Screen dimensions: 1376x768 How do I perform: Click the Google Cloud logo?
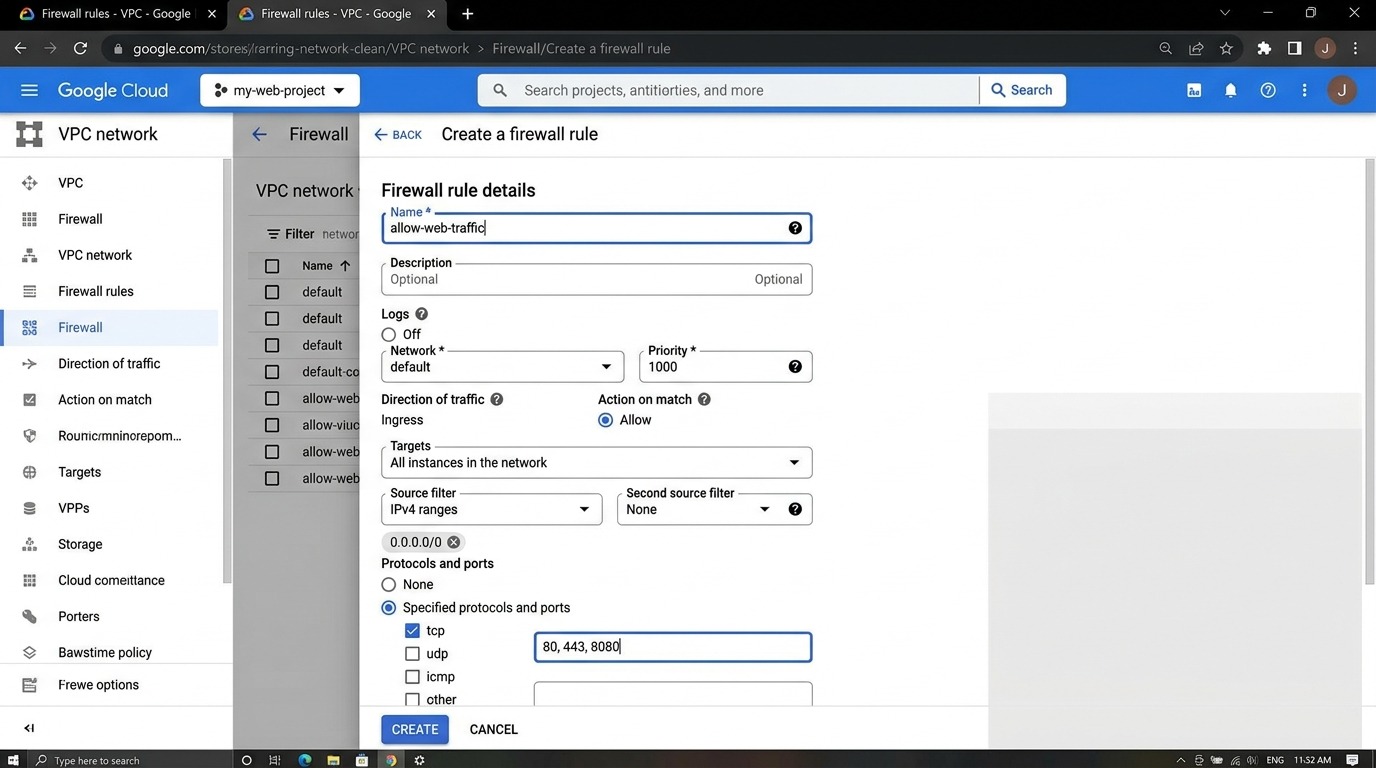pos(113,90)
